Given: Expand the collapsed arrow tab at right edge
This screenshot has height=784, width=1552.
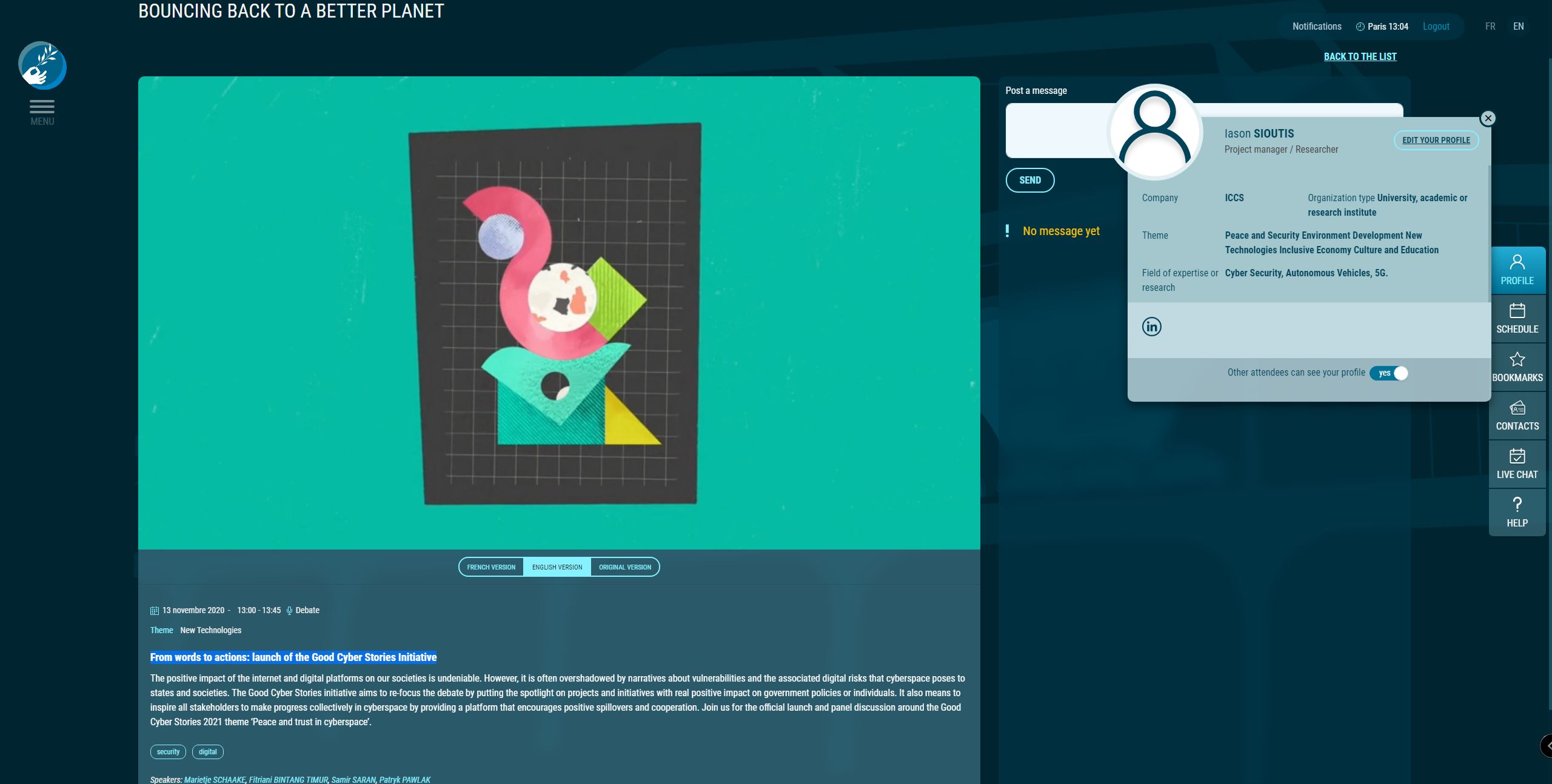Looking at the screenshot, I should pyautogui.click(x=1547, y=746).
